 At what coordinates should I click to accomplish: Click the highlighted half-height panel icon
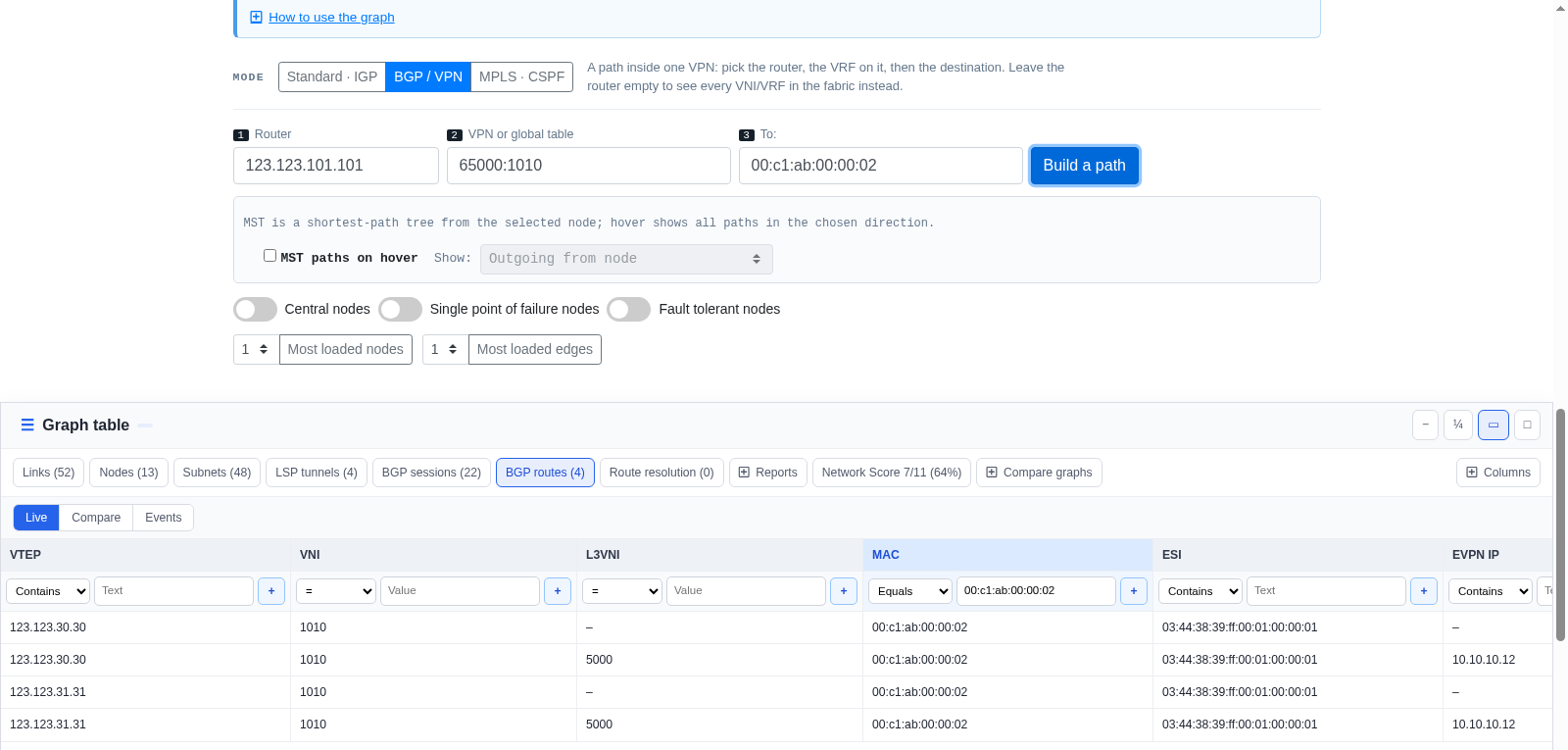point(1493,425)
